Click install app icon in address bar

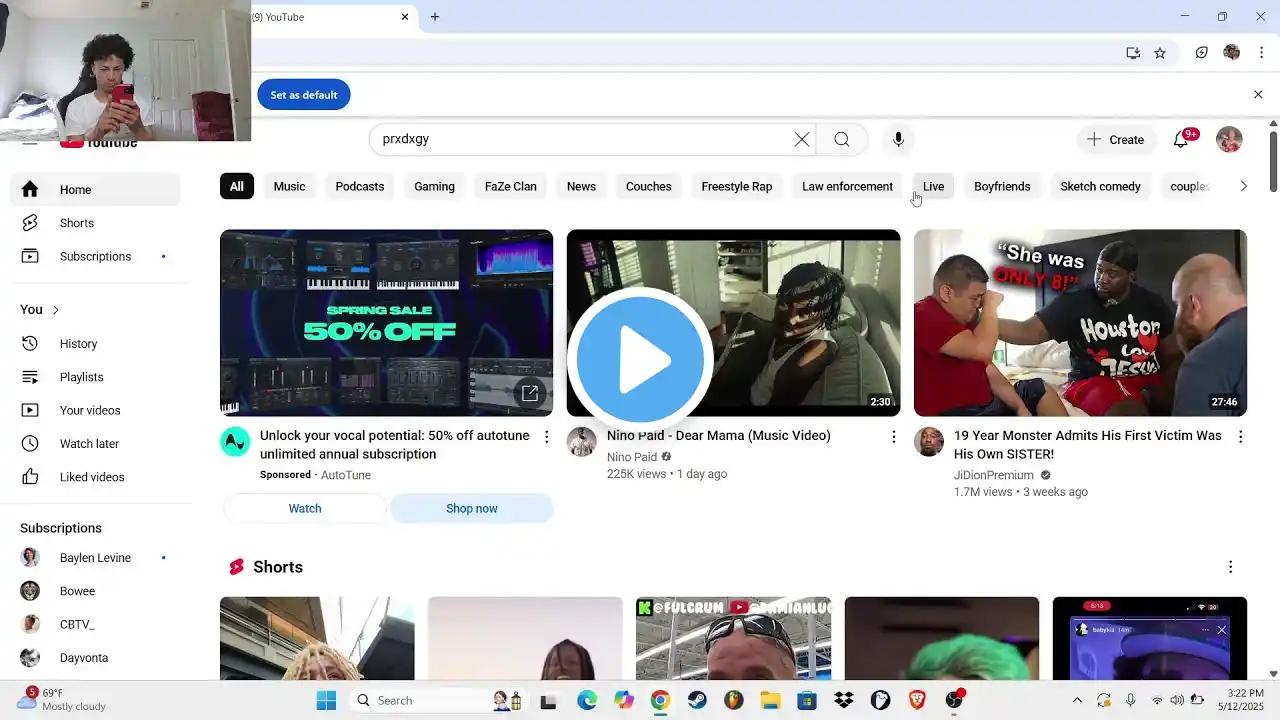1133,53
